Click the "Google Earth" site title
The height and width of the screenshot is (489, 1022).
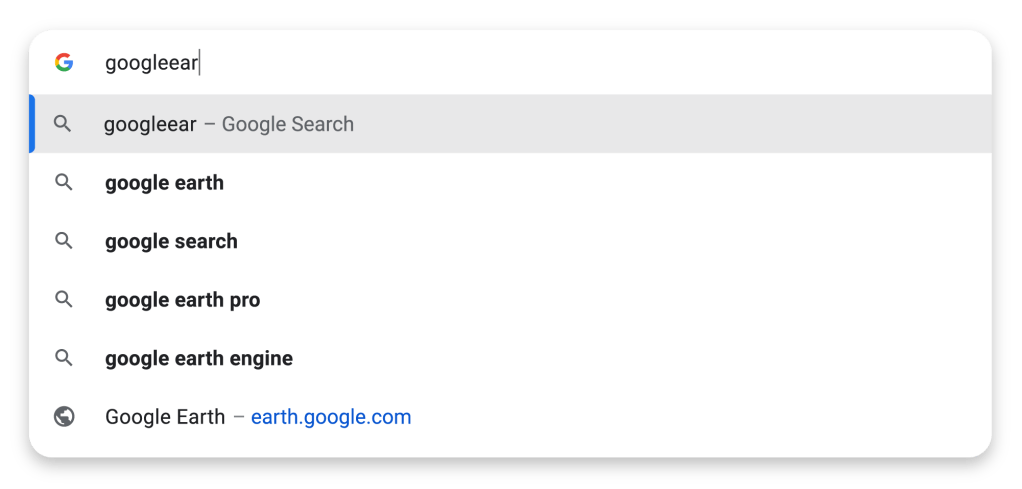(x=165, y=417)
